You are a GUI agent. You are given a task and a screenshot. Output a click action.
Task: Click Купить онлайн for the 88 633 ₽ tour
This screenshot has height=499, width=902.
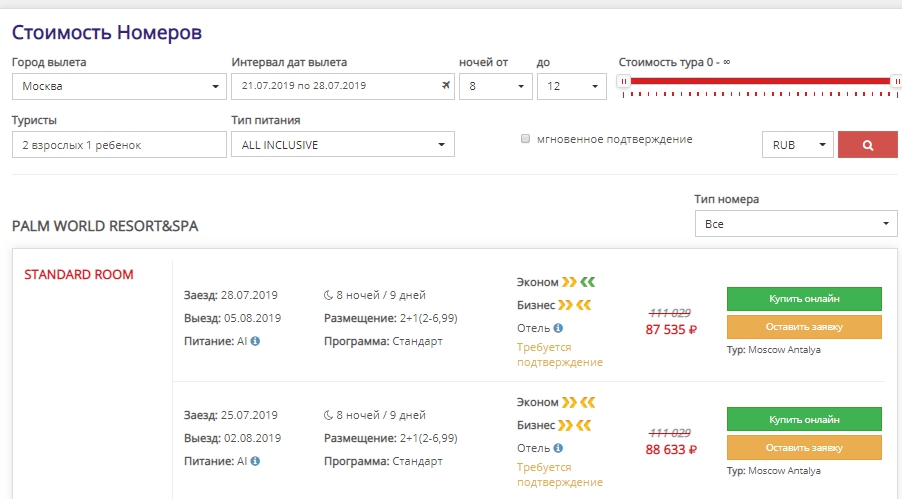(804, 420)
